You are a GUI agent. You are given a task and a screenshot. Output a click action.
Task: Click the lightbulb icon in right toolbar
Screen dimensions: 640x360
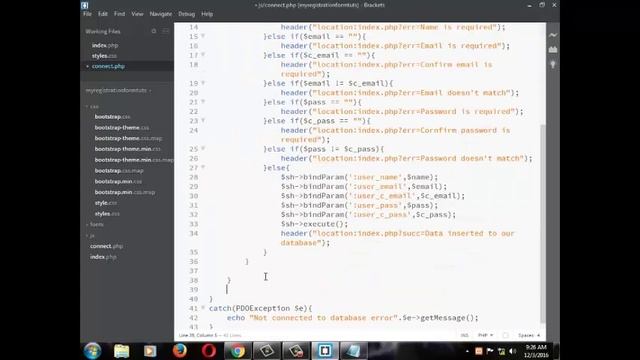coord(553,64)
